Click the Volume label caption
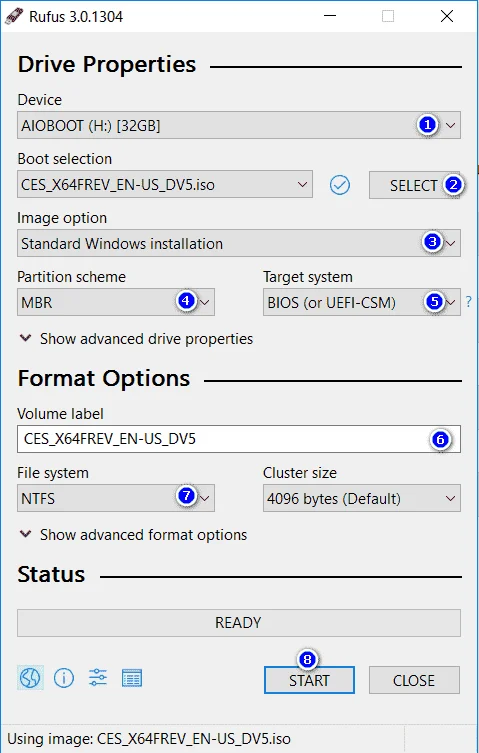 61,414
